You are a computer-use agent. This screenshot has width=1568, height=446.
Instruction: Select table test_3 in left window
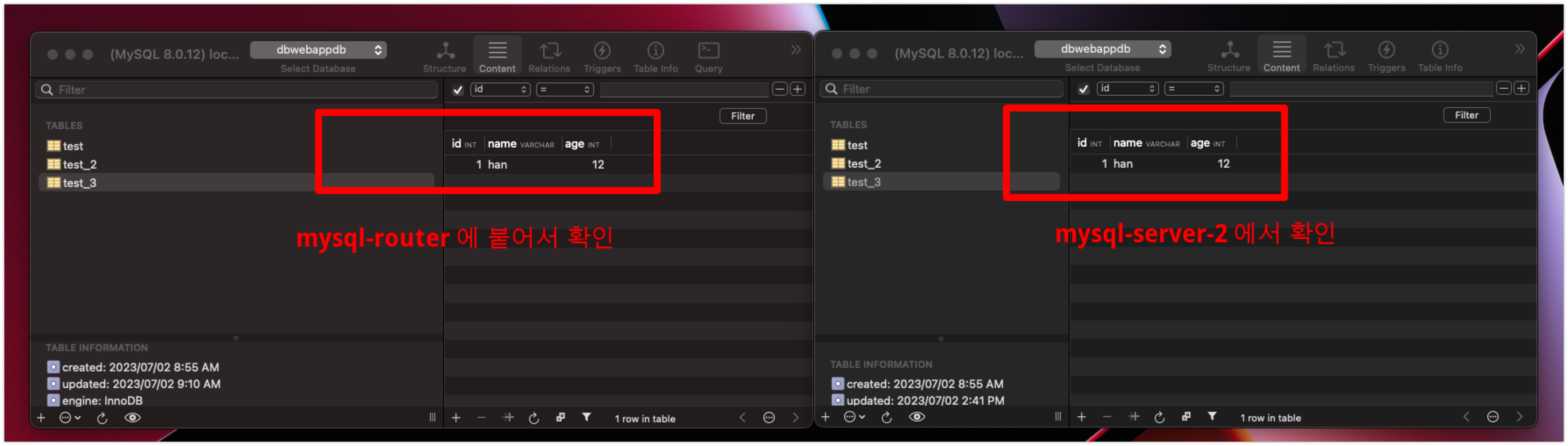(236, 183)
